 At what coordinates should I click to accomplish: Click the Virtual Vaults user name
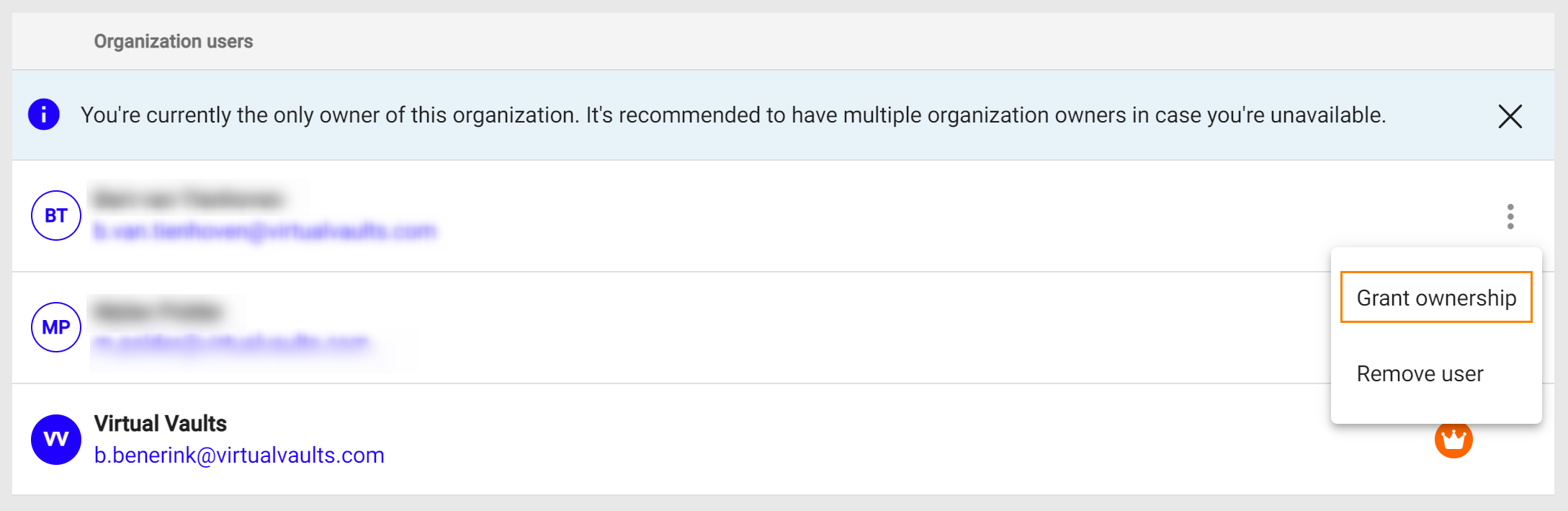tap(161, 424)
